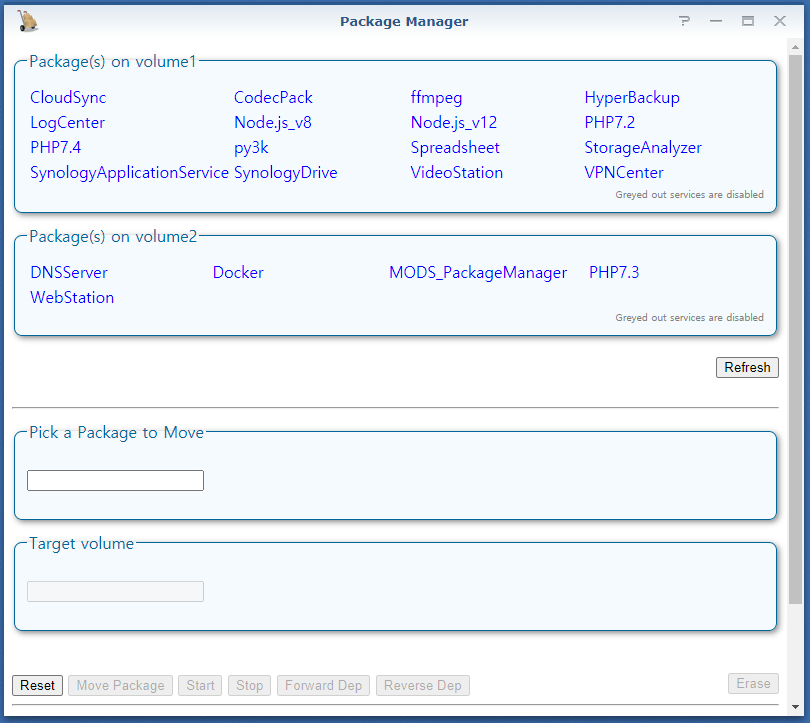Select the Spreadsheet package
Screen dimensions: 810x723
click(x=455, y=148)
